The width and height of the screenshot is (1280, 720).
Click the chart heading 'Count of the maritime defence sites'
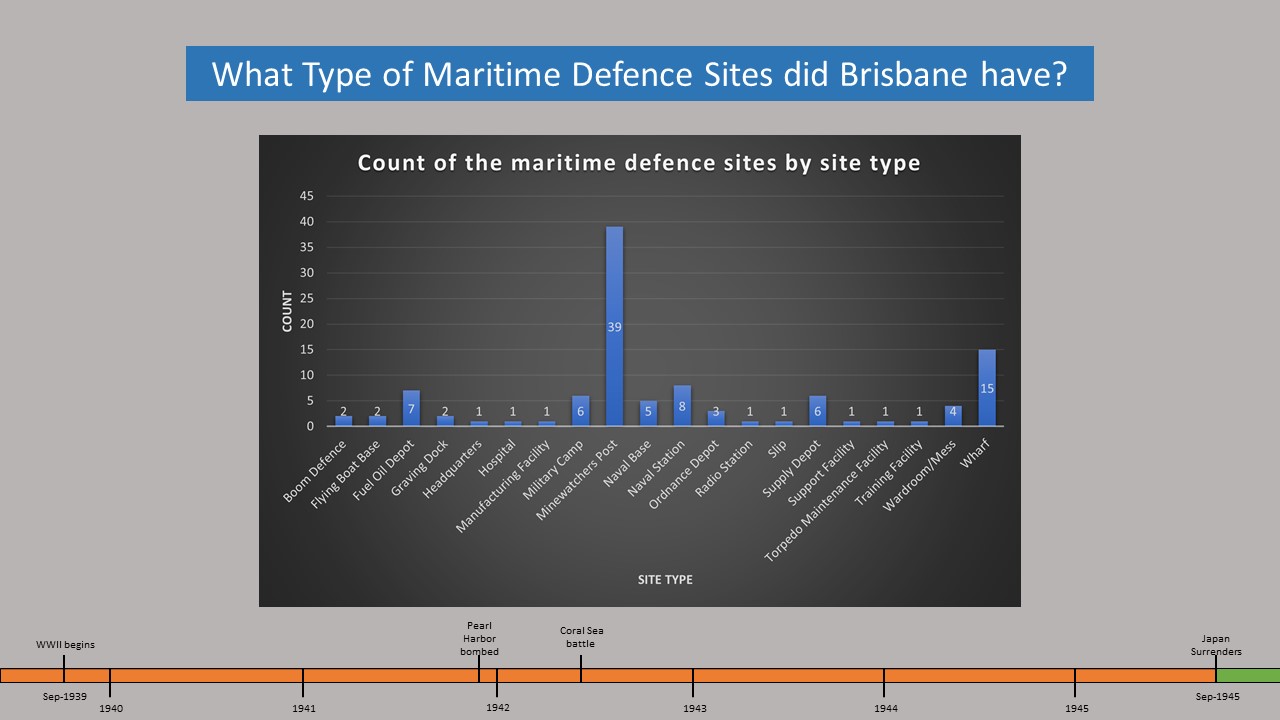click(639, 163)
